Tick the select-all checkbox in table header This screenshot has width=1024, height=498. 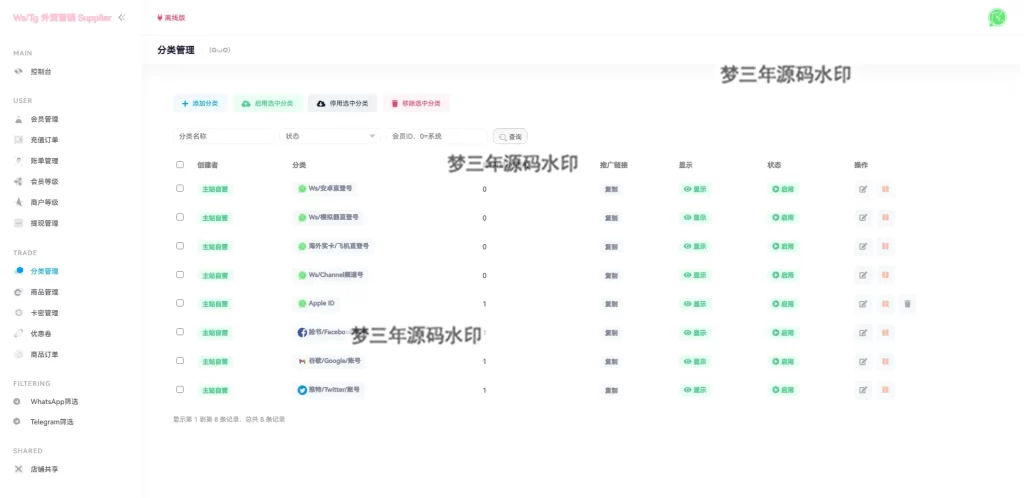180,164
